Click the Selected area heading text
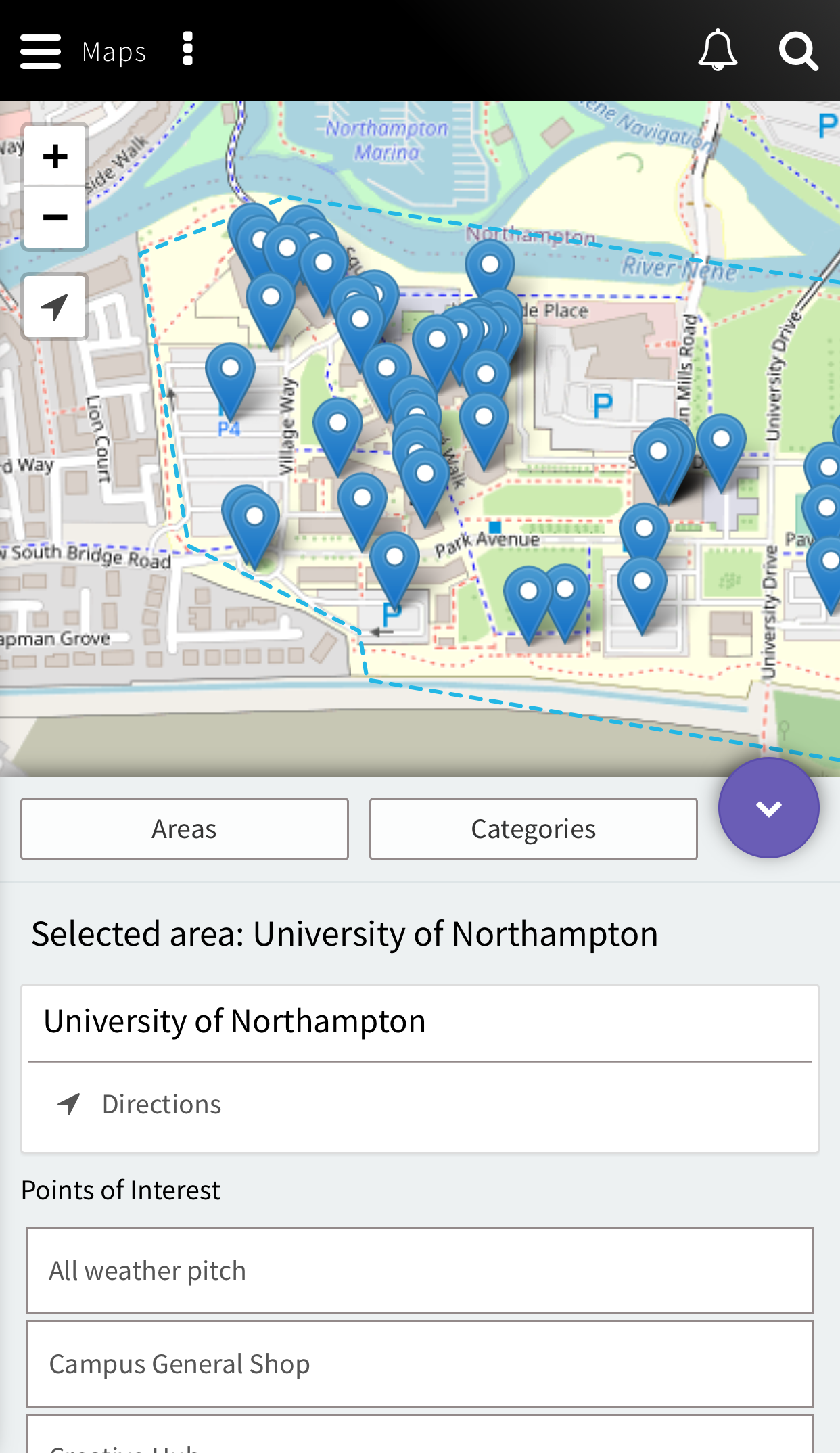 point(344,934)
